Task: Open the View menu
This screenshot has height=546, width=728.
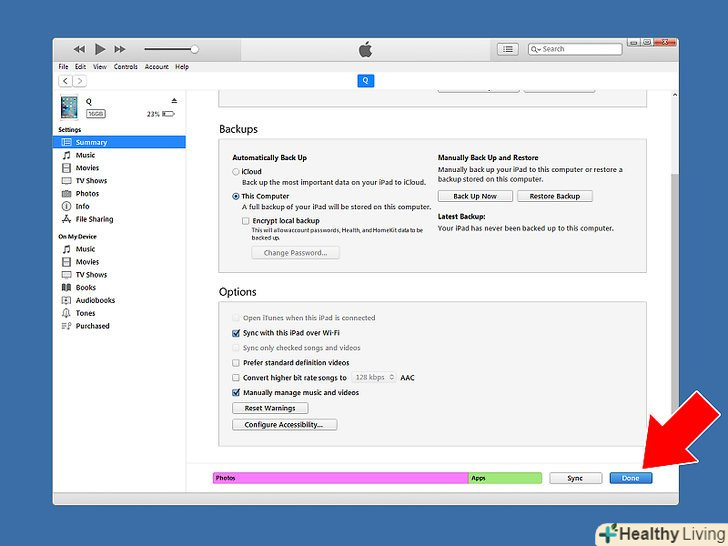Action: coord(99,67)
